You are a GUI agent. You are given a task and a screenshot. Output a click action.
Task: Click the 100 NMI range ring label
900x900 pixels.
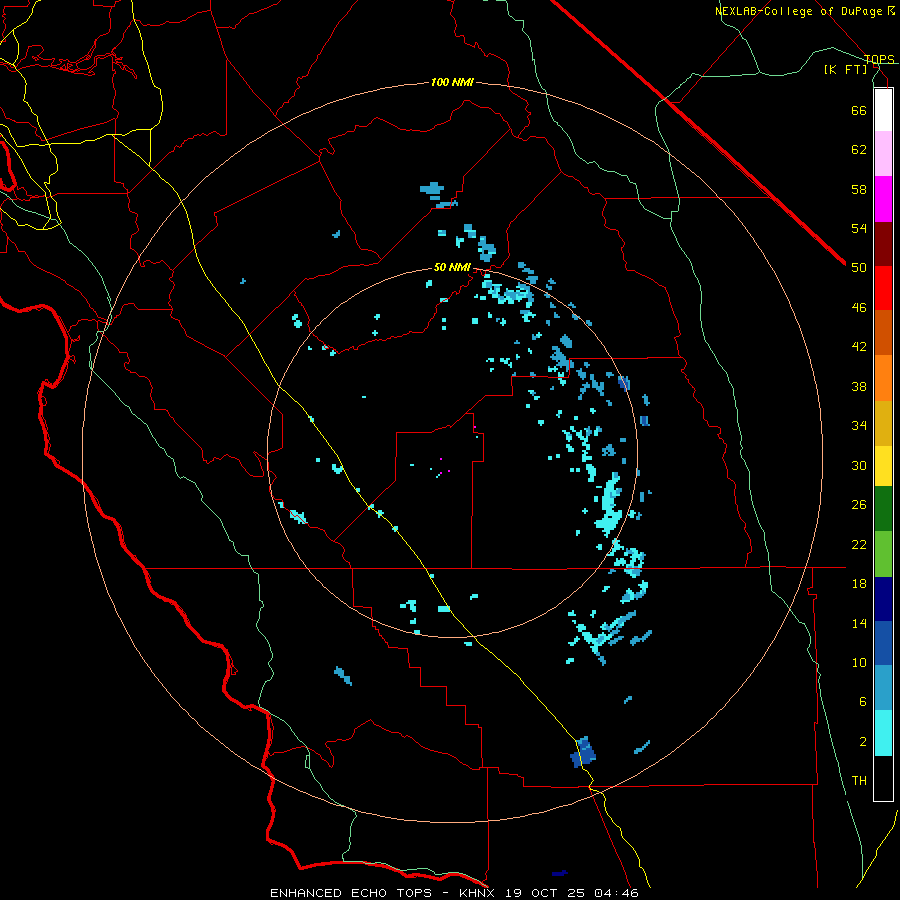(x=452, y=83)
